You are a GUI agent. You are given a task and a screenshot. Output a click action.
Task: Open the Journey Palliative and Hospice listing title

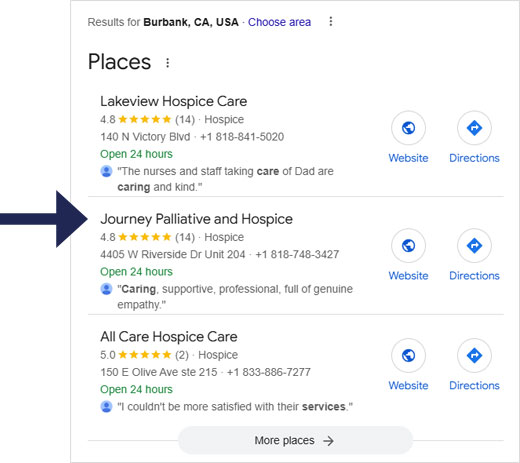pyautogui.click(x=196, y=219)
